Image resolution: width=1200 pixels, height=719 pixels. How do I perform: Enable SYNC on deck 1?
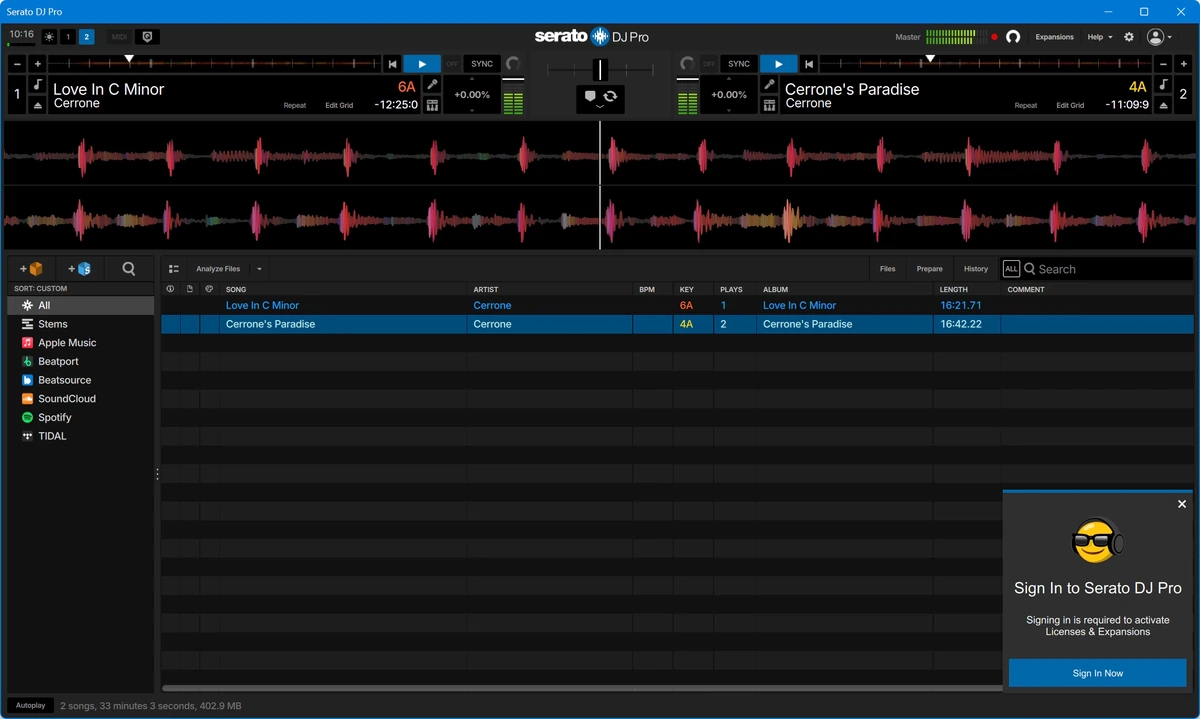pyautogui.click(x=482, y=64)
